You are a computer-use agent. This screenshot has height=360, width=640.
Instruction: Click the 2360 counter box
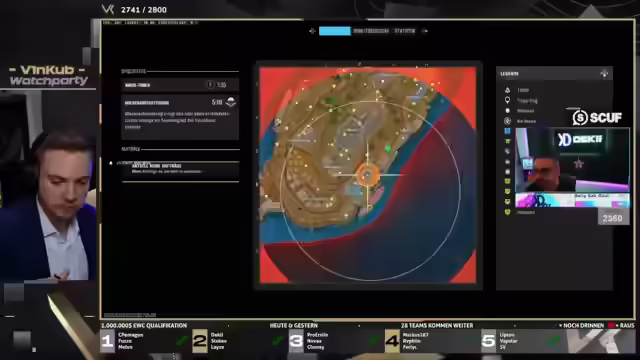click(613, 218)
